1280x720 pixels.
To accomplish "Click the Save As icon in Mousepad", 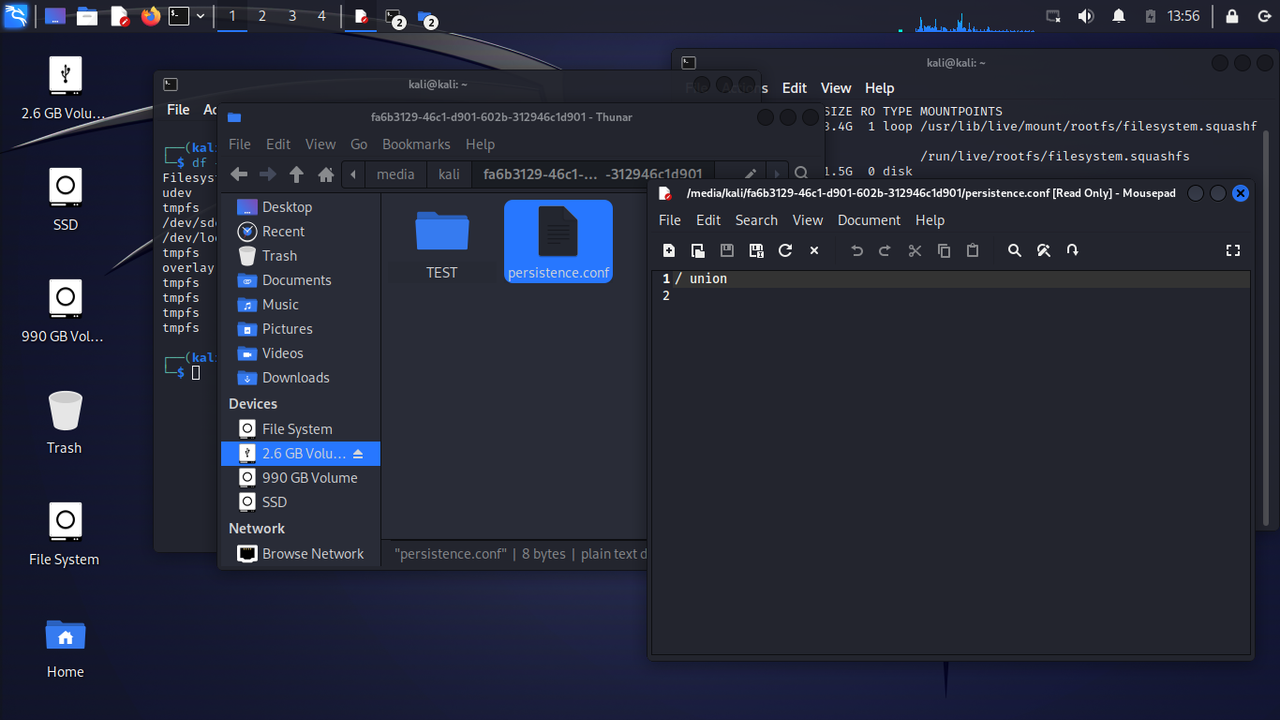I will coord(756,251).
